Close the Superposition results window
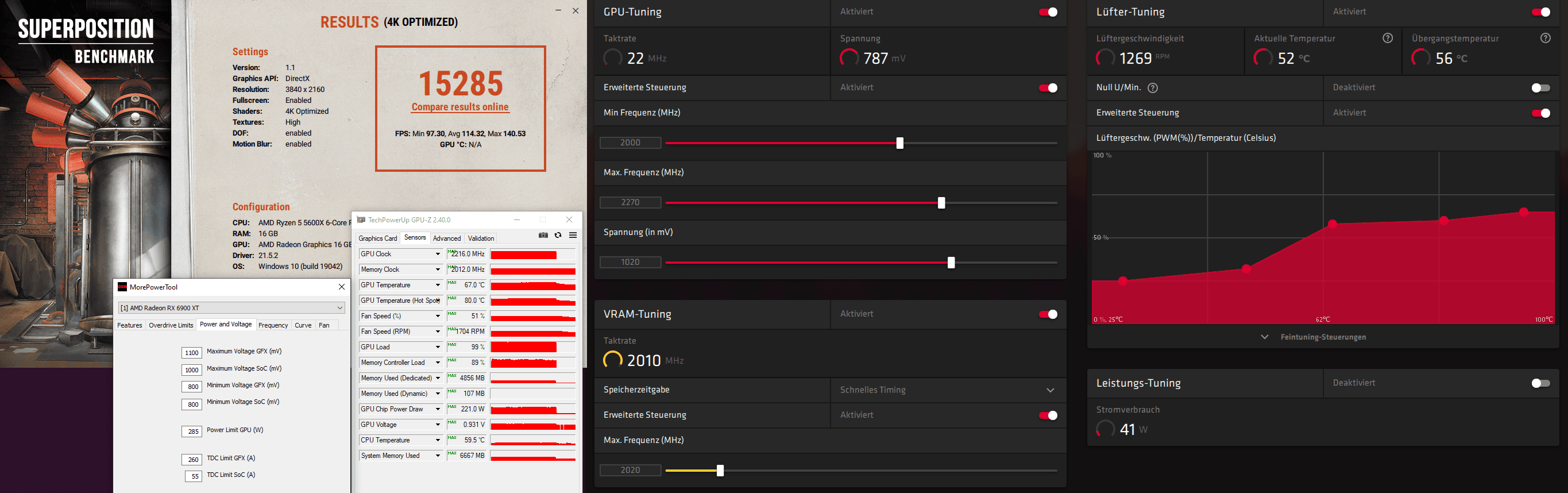 pyautogui.click(x=575, y=10)
